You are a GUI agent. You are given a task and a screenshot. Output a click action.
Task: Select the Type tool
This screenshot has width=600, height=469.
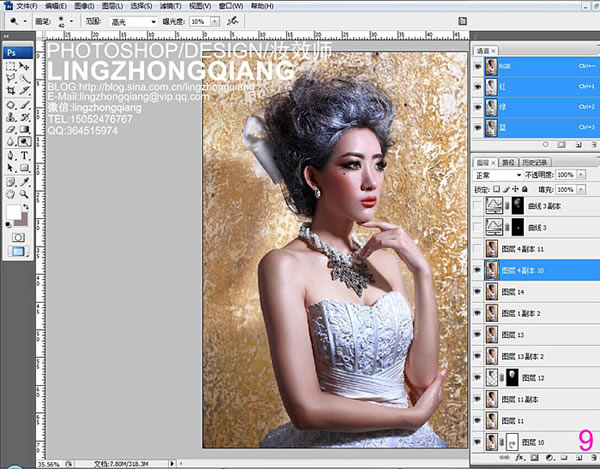24,155
